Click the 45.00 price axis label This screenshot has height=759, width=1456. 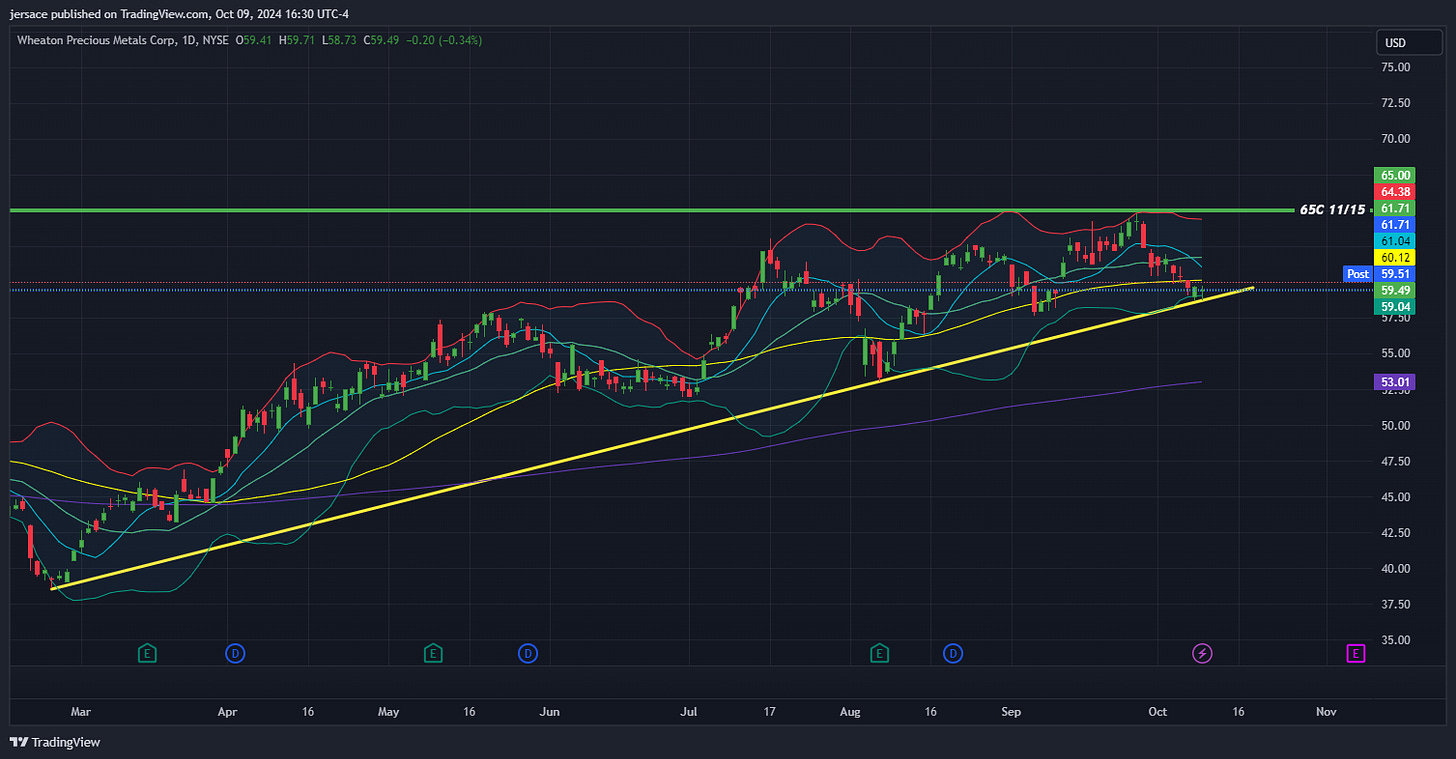pyautogui.click(x=1395, y=497)
